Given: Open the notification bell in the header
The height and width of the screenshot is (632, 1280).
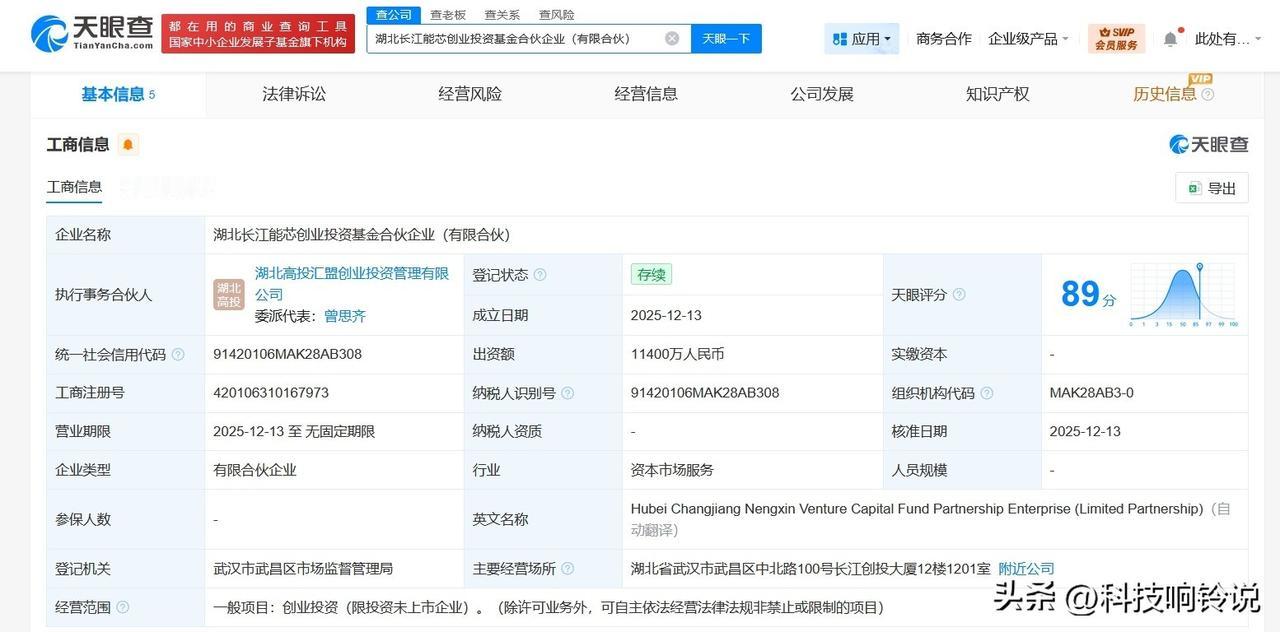Looking at the screenshot, I should point(1170,39).
